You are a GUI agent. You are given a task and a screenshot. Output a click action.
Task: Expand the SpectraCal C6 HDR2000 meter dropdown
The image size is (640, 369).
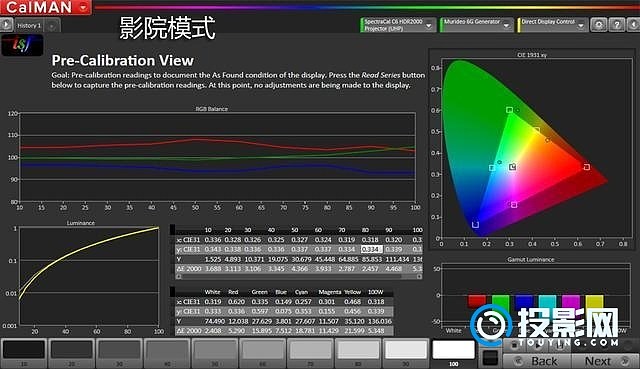(x=429, y=26)
